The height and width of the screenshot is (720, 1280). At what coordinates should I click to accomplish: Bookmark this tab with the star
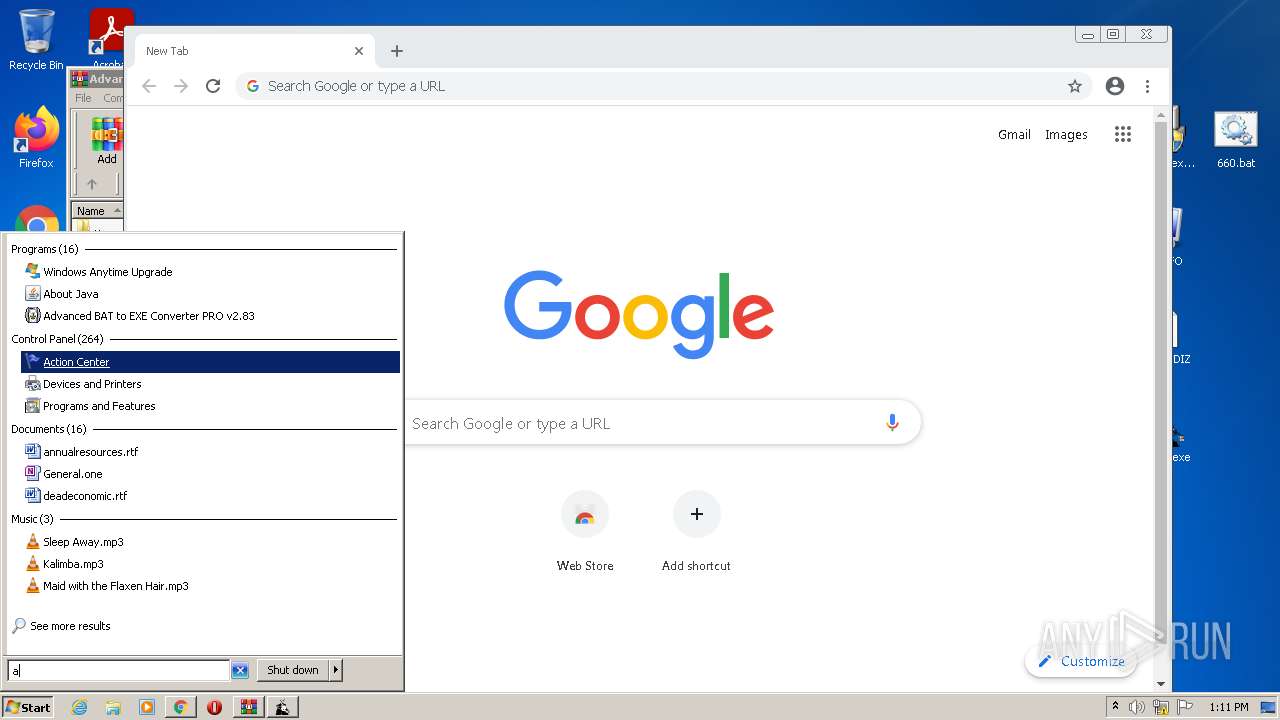tap(1075, 86)
